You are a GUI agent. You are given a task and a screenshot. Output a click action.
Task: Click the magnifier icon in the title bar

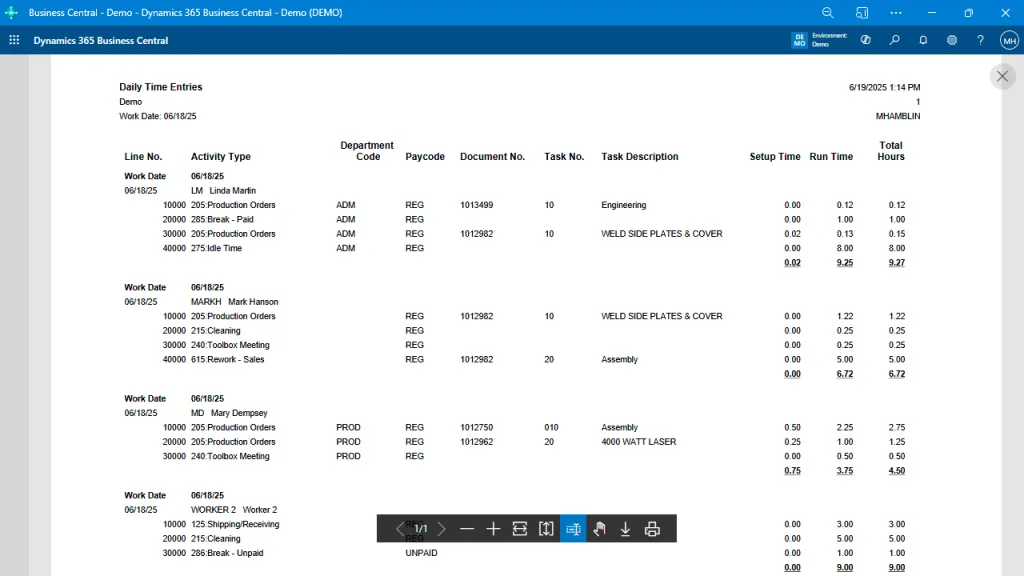click(827, 12)
